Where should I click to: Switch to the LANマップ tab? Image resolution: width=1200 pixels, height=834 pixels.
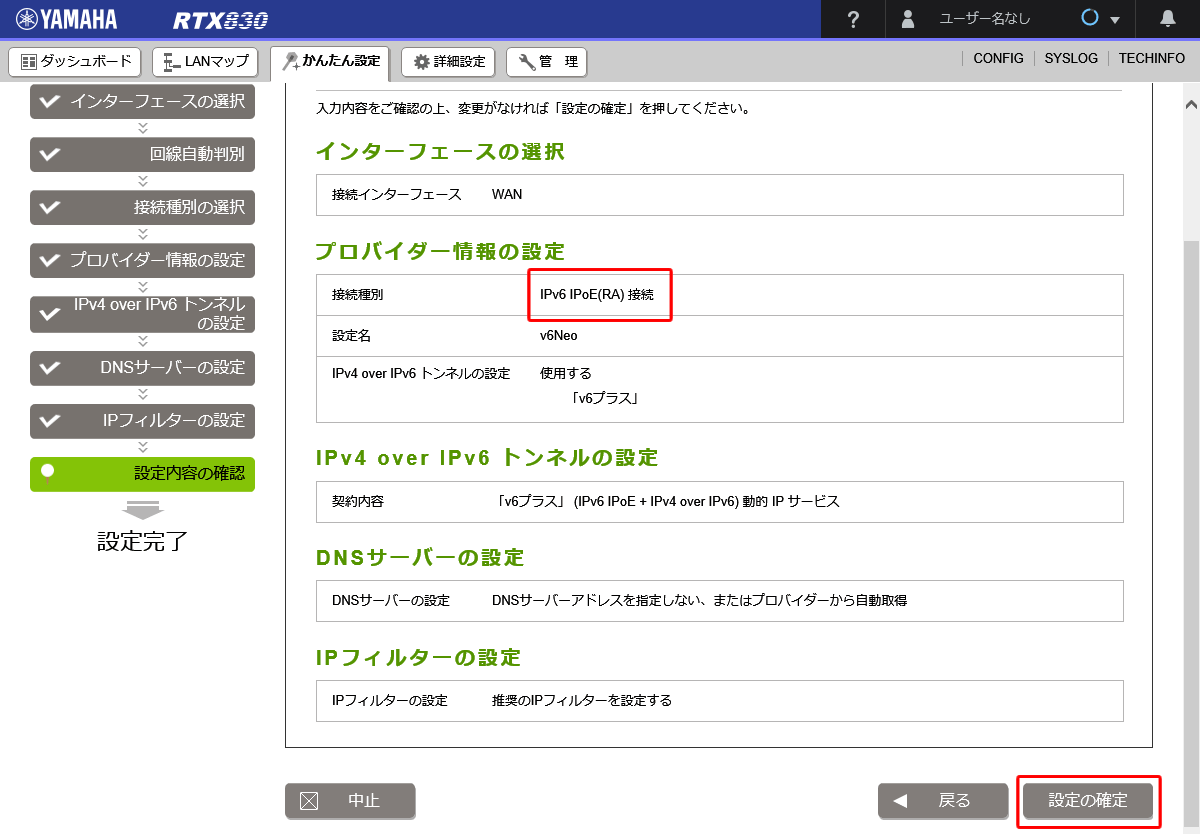tap(206, 62)
